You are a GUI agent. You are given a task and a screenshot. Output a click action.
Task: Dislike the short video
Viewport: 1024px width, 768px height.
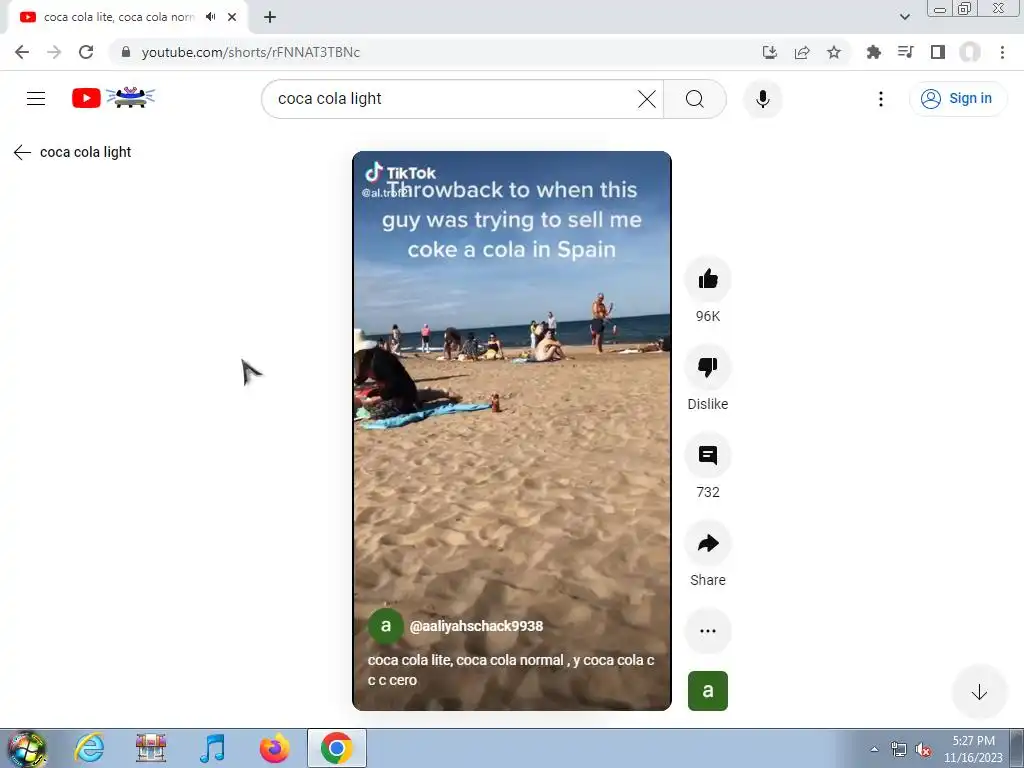708,367
